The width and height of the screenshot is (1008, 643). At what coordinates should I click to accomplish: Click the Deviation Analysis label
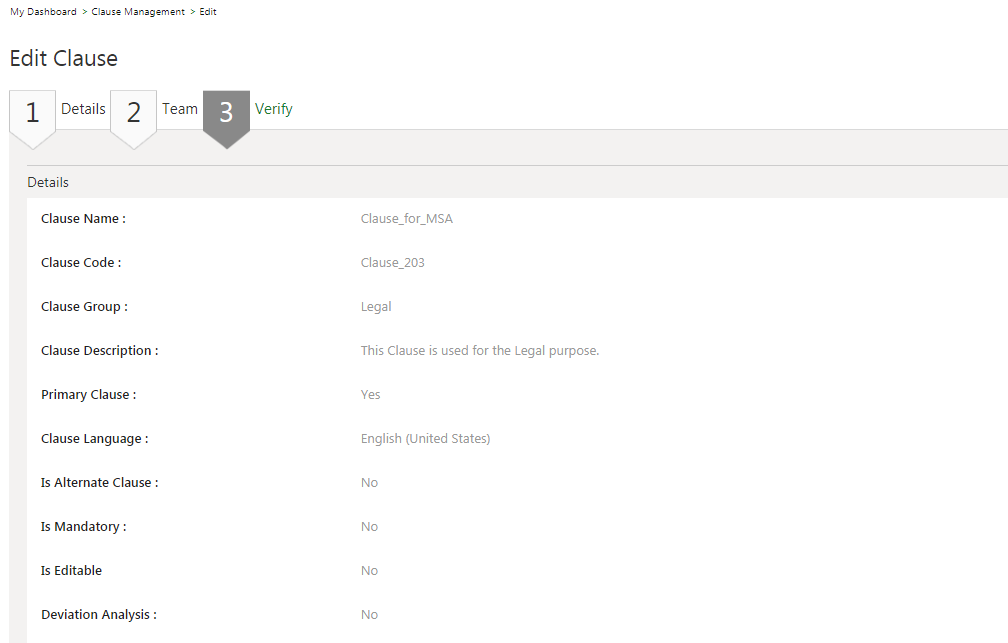[x=98, y=615]
